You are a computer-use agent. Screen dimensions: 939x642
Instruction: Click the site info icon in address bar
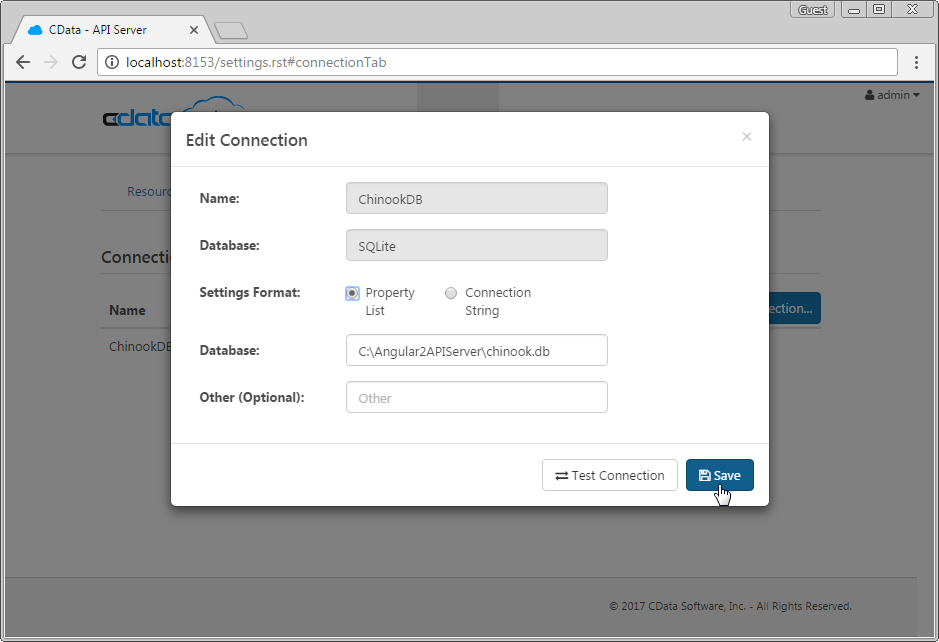111,62
